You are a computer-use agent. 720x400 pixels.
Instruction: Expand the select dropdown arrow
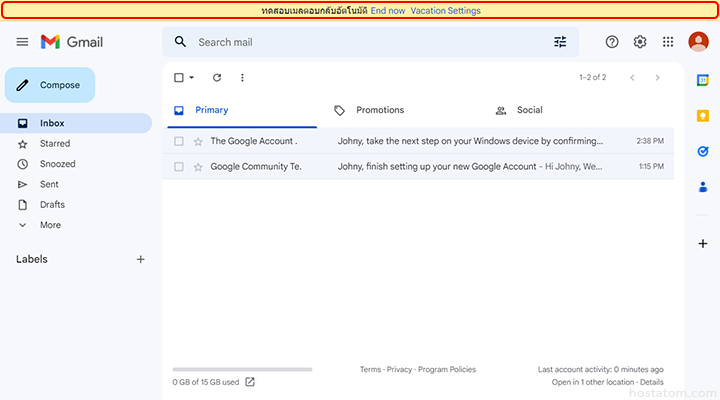pos(191,78)
